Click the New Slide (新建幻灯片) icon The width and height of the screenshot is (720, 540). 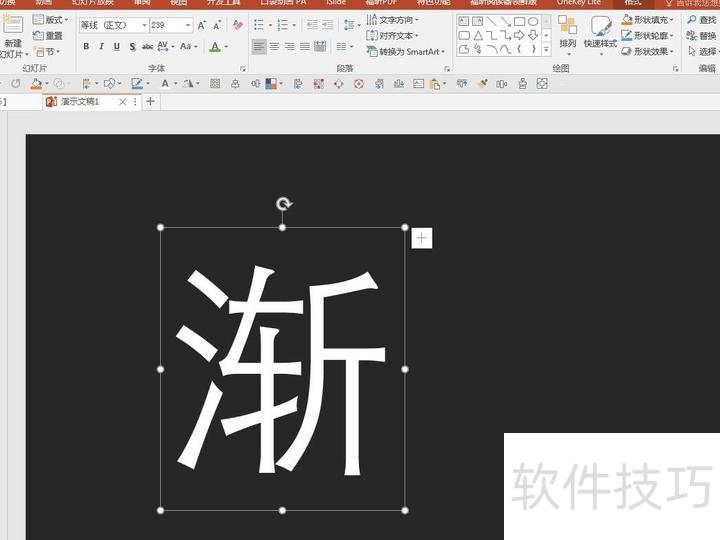point(13,28)
